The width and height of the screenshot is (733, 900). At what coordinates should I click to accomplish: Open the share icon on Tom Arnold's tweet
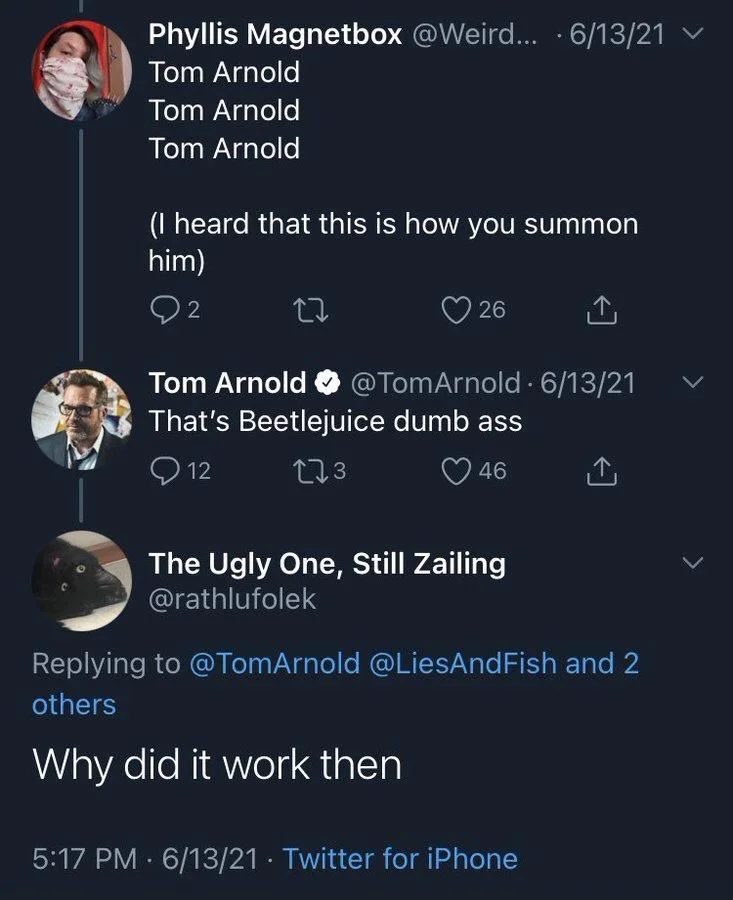pos(601,470)
